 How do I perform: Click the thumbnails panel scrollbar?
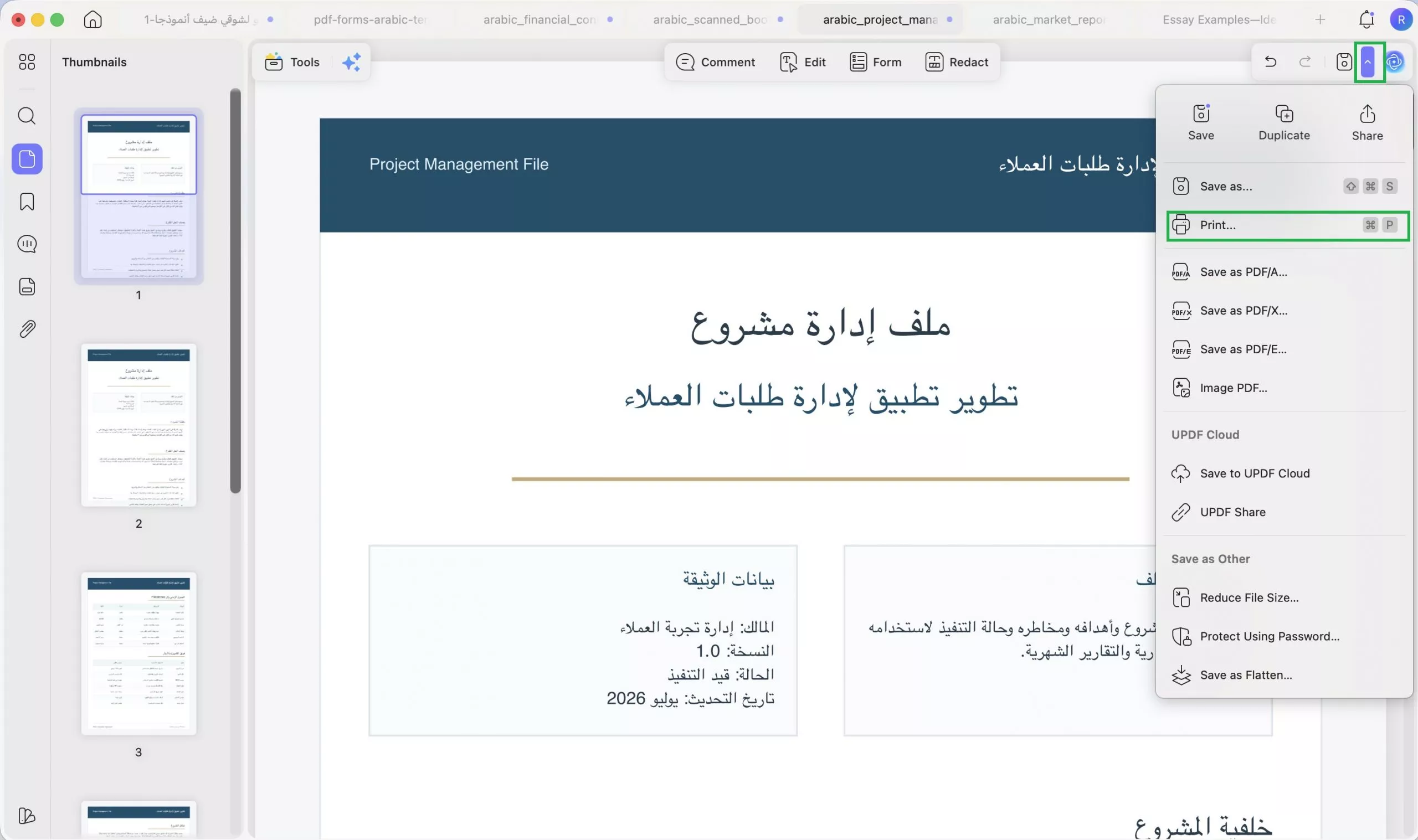(x=235, y=290)
